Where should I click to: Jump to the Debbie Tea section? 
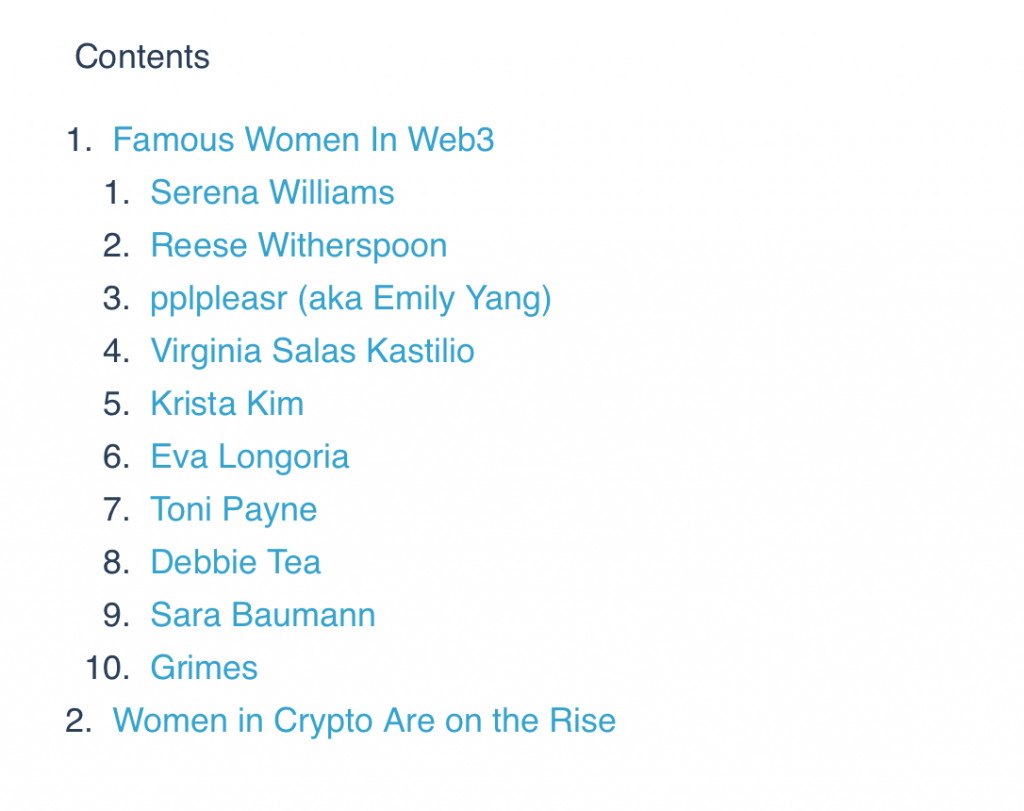click(x=235, y=562)
